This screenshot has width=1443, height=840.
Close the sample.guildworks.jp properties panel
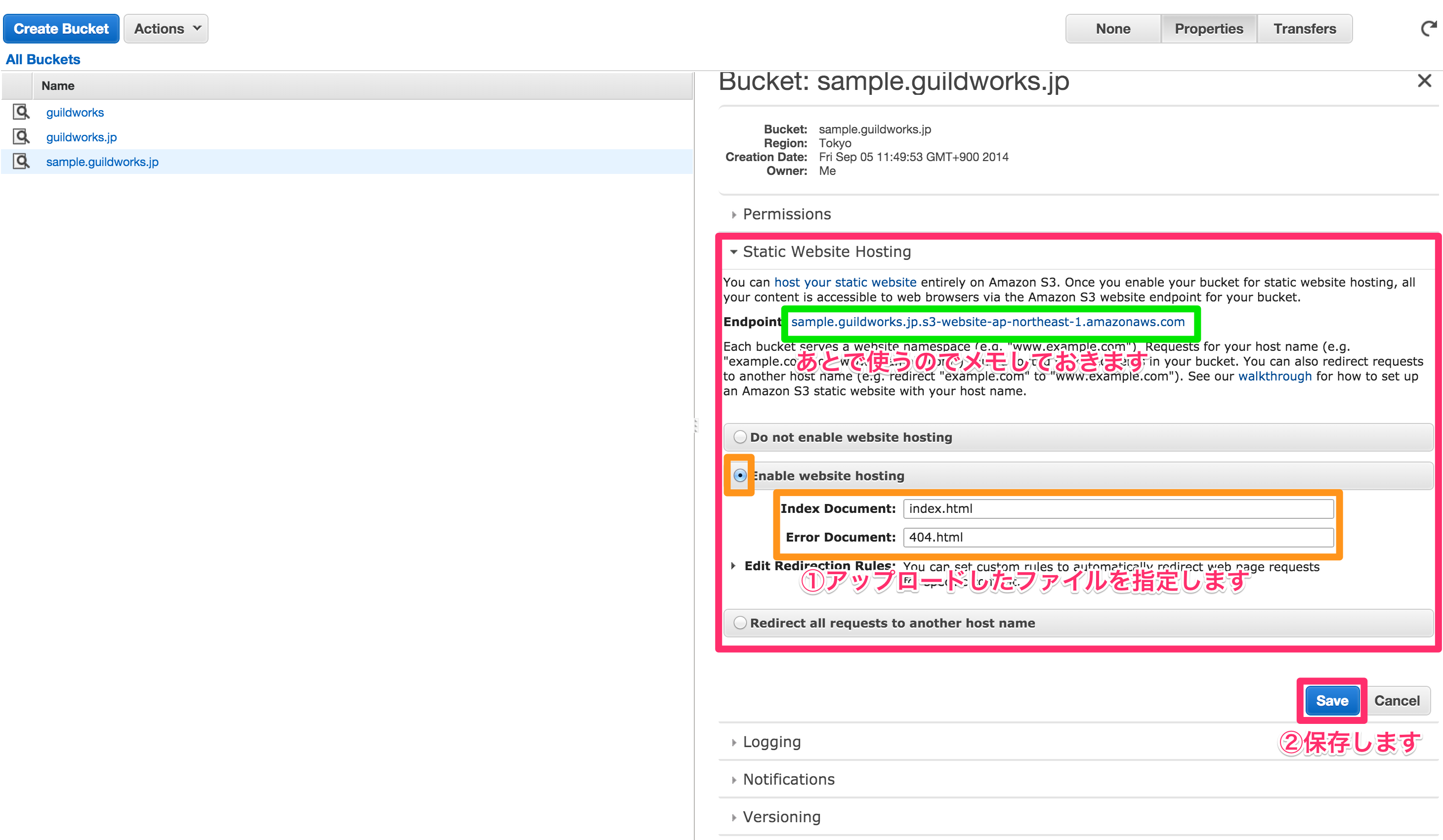coord(1424,81)
